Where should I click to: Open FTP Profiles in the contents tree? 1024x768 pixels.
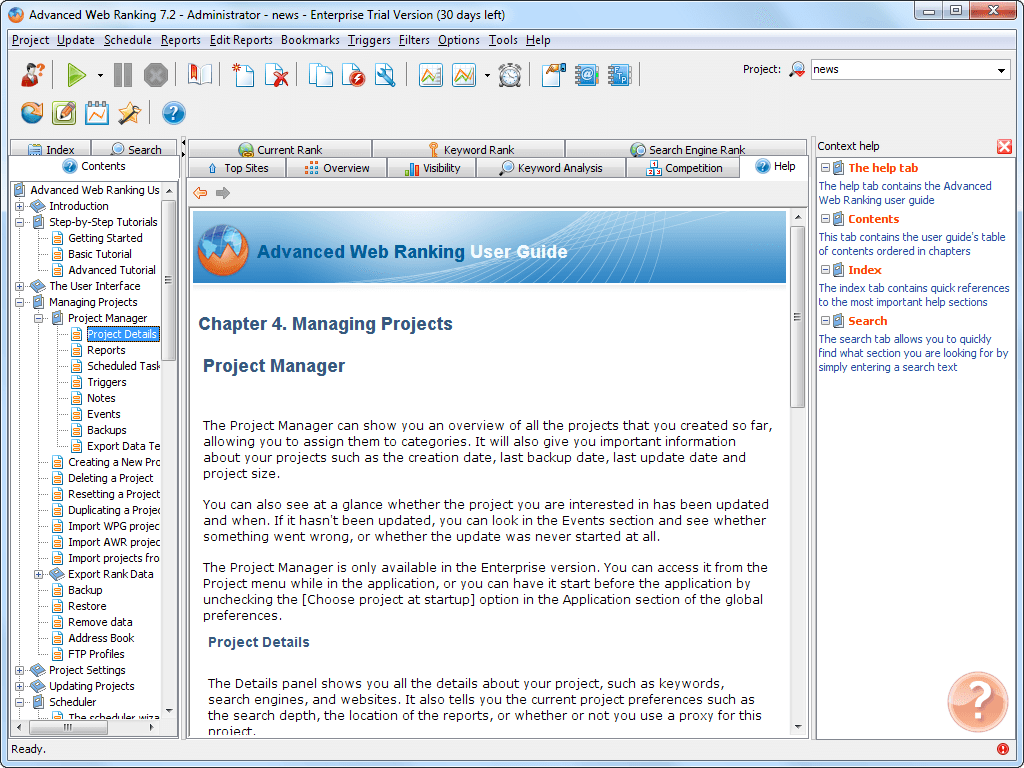pyautogui.click(x=96, y=654)
